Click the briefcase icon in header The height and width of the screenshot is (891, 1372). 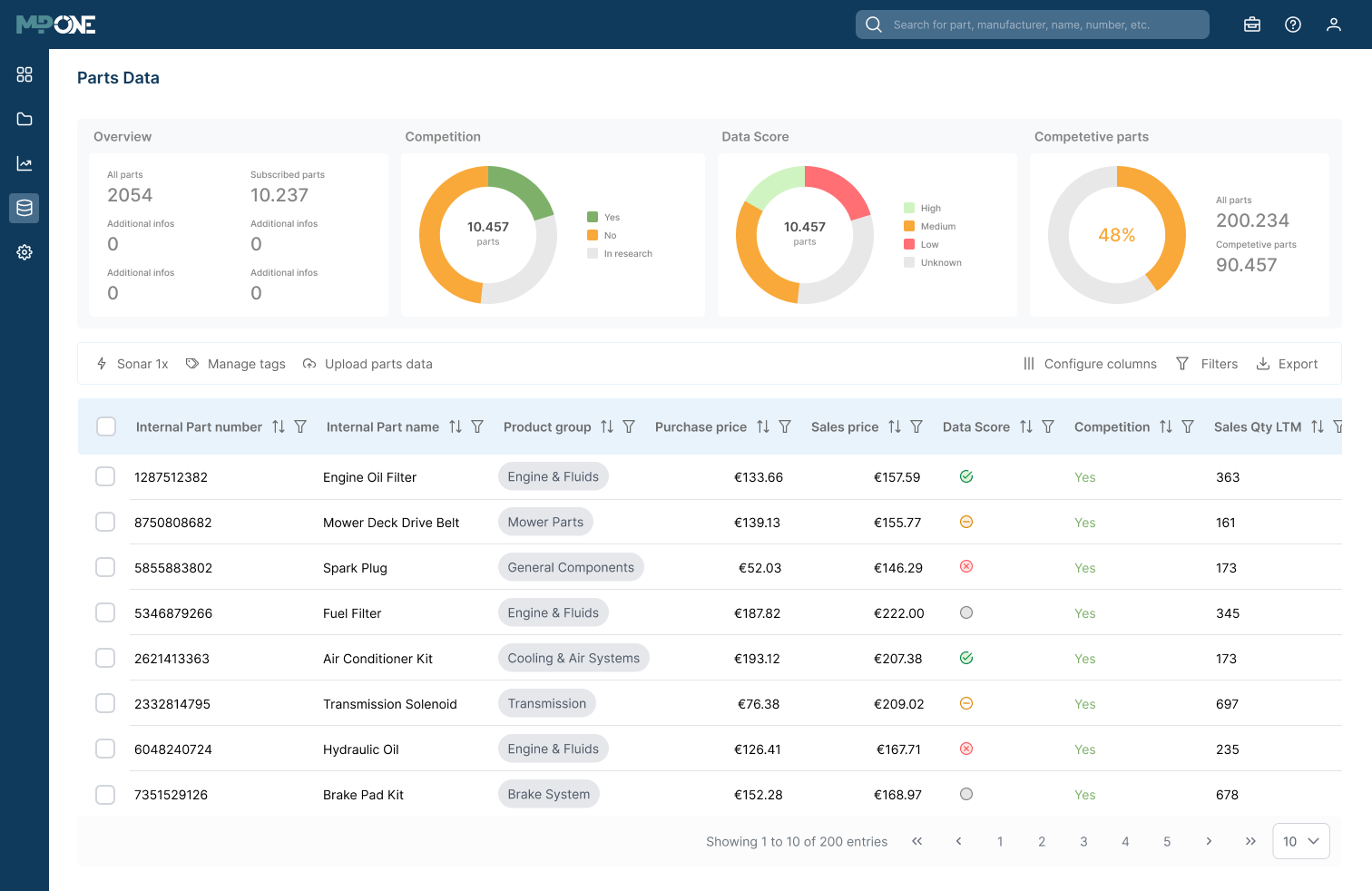1252,24
